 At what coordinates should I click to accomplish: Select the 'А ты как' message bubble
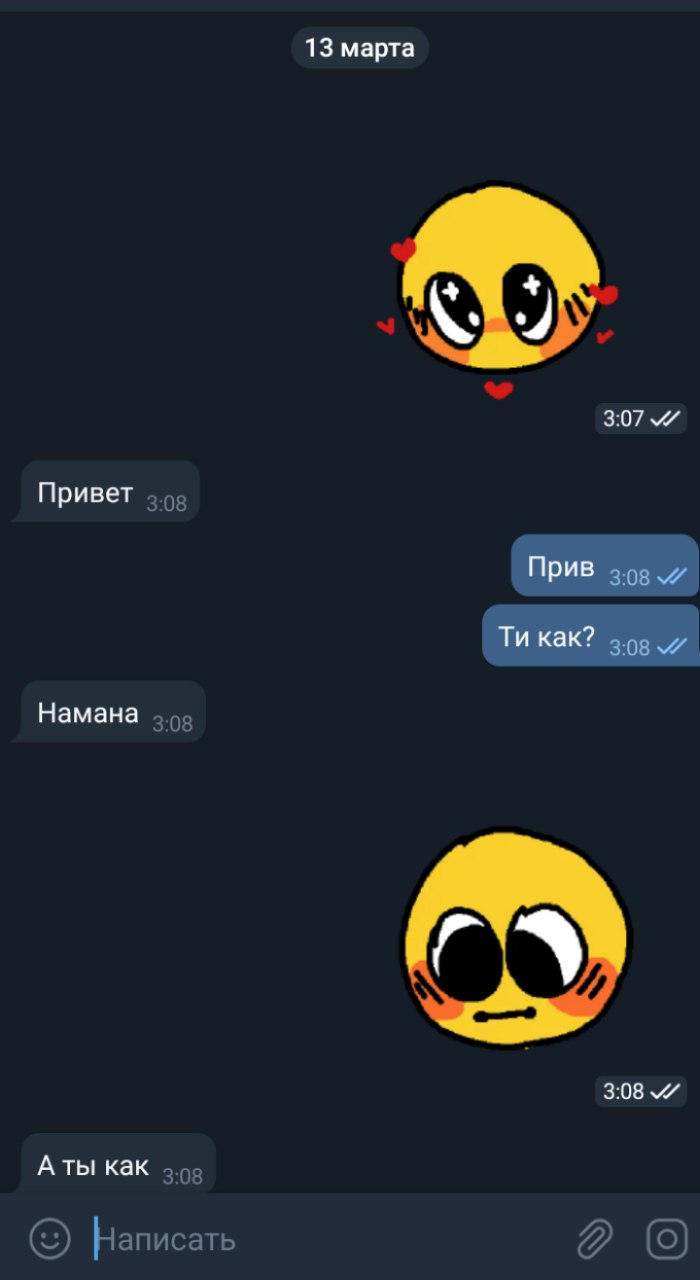[x=114, y=1164]
